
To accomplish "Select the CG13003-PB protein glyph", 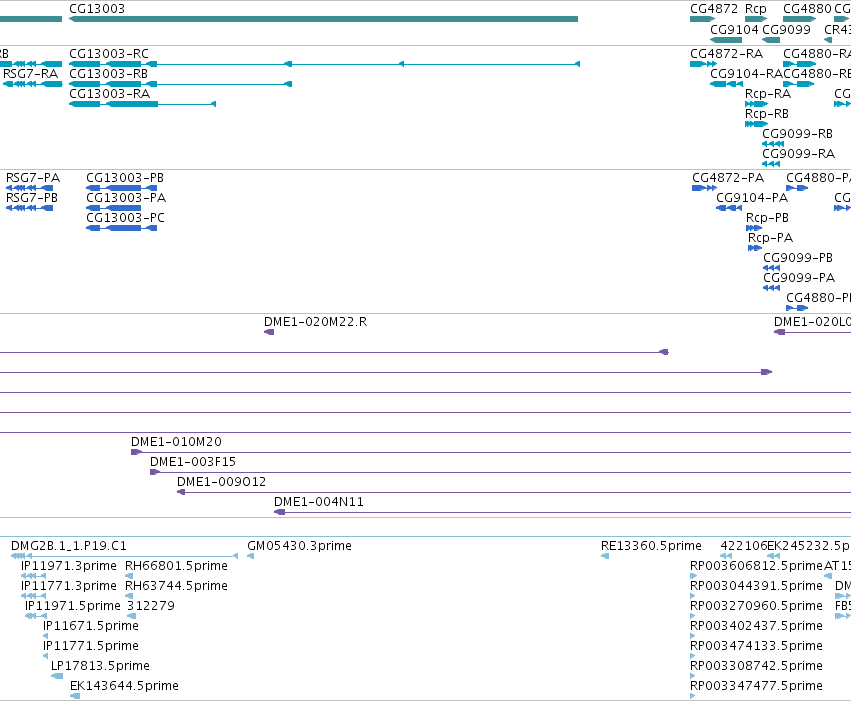I will (x=122, y=188).
